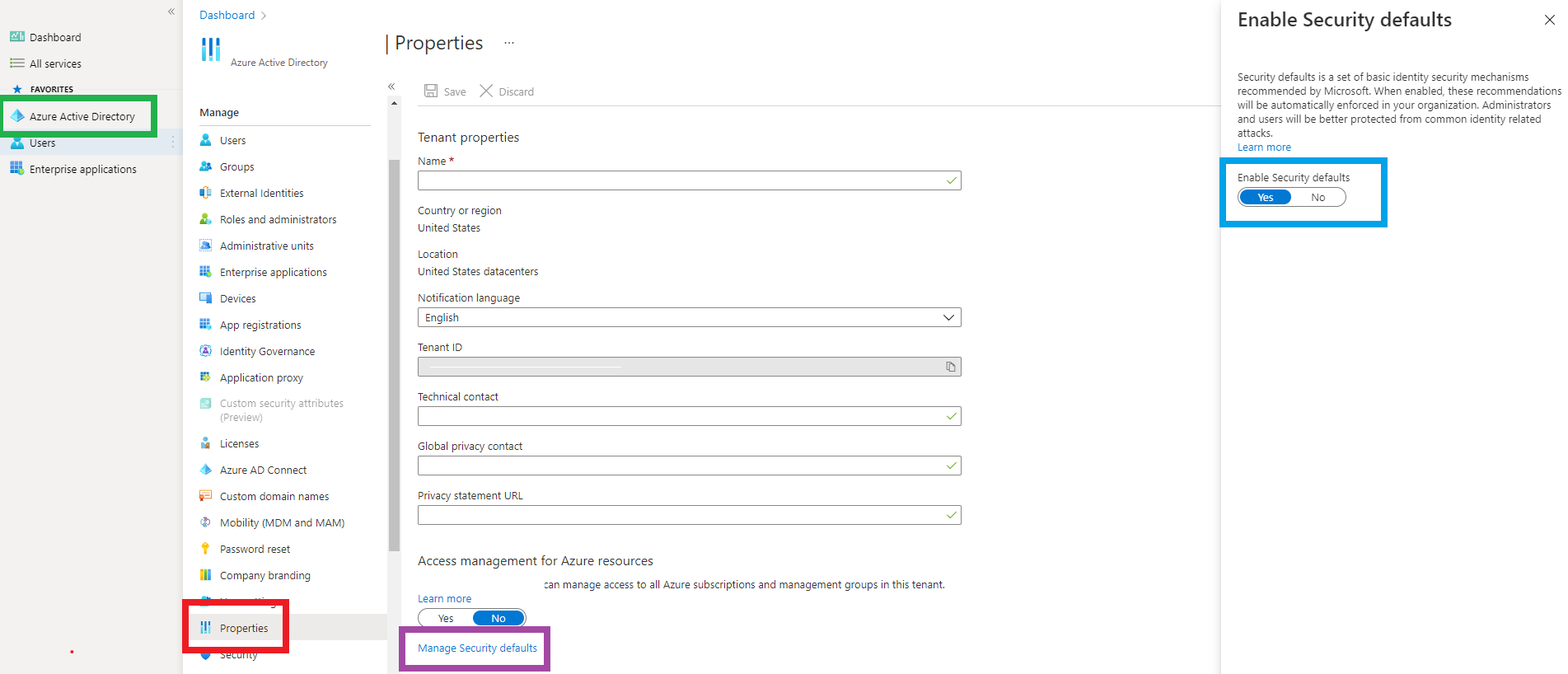Click the Discard X icon
Viewport: 1568px width, 674px height.
click(486, 91)
